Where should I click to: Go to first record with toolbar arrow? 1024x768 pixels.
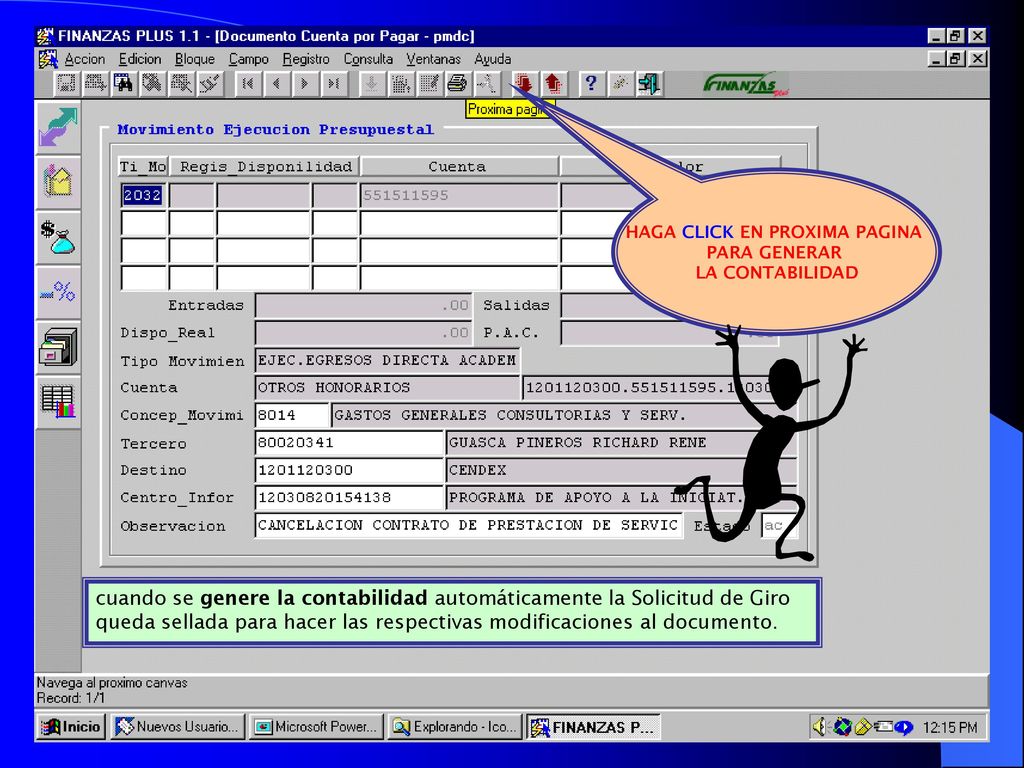click(x=248, y=84)
